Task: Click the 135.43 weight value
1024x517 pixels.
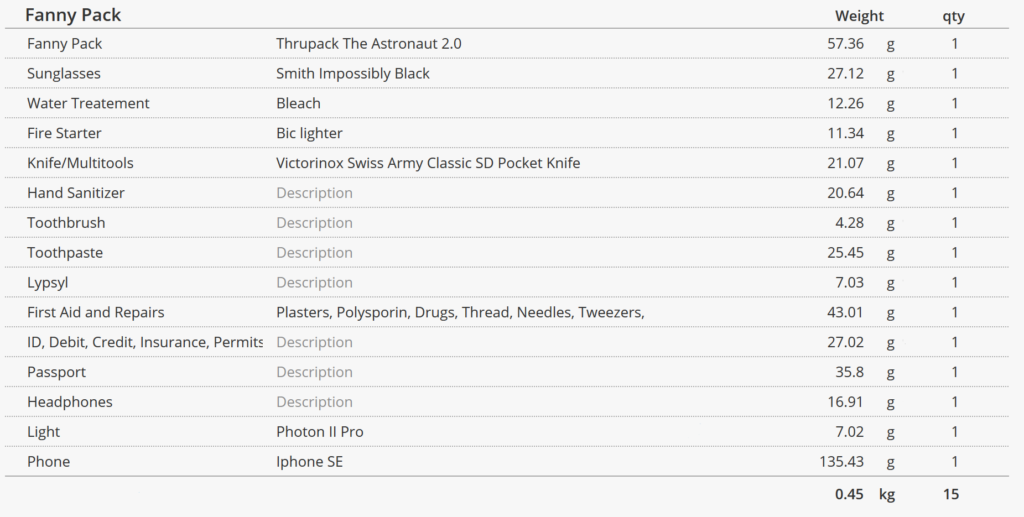Action: tap(841, 462)
